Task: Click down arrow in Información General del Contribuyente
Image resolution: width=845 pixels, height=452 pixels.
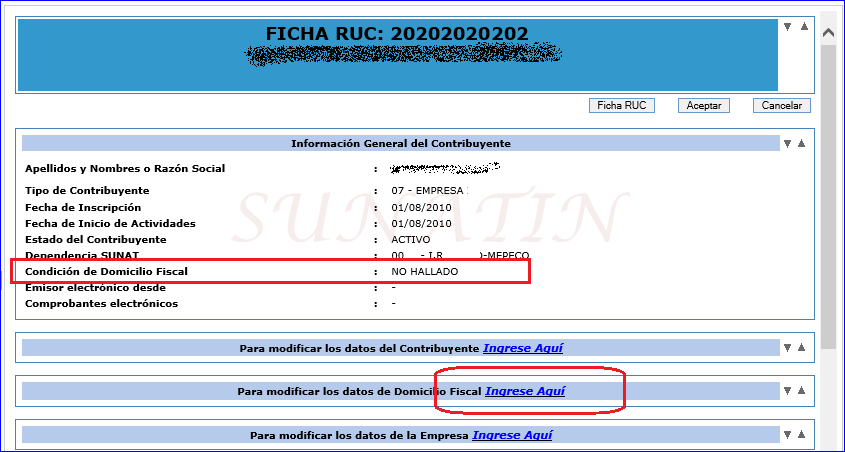Action: tap(788, 144)
